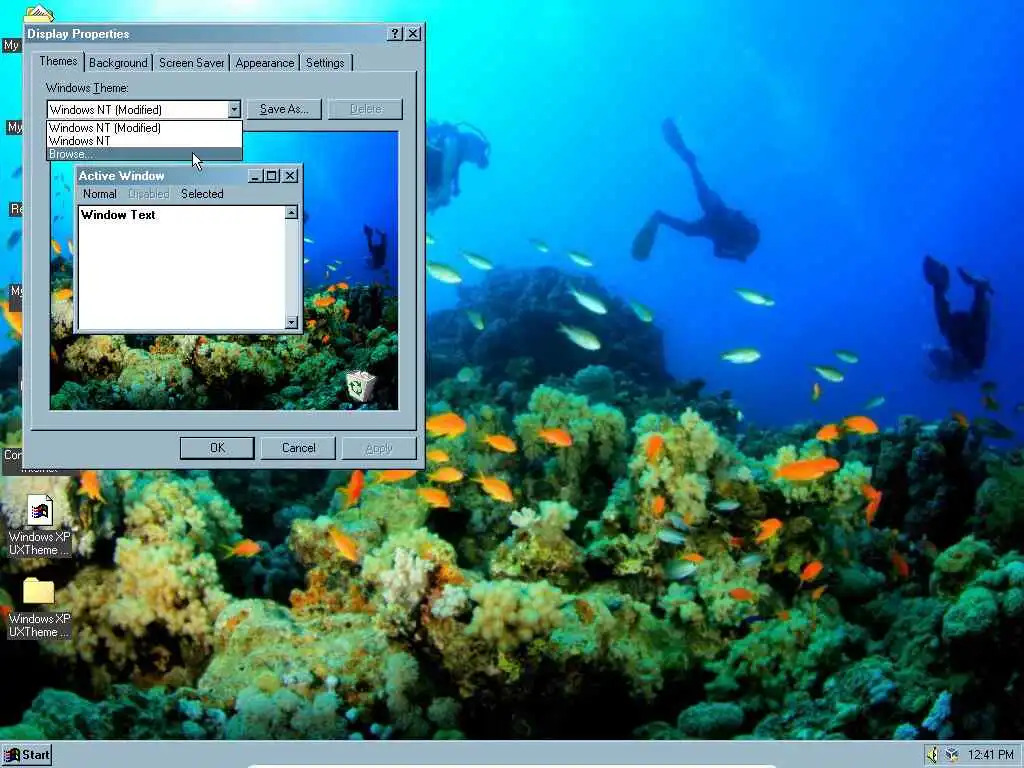
Task: Click the Recycle Bin in theme preview
Action: (x=360, y=386)
